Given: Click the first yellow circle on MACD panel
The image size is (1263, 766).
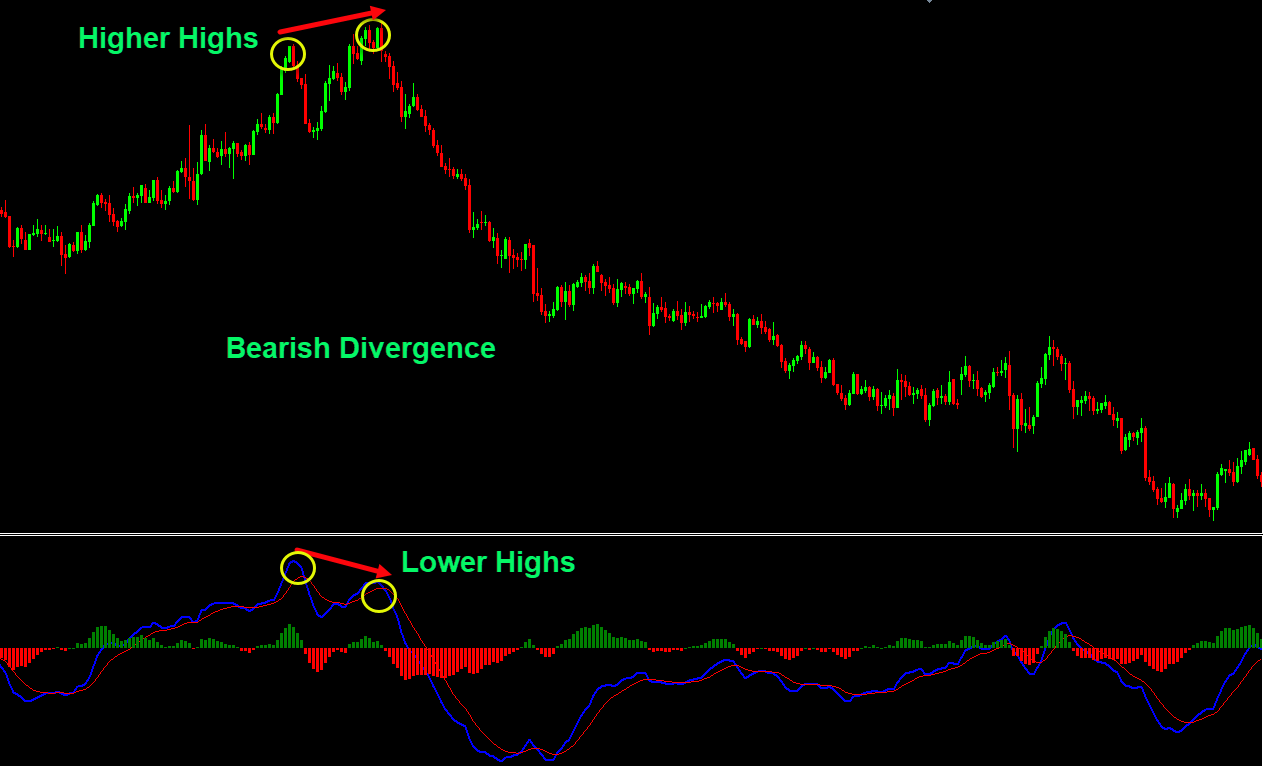Looking at the screenshot, I should point(297,568).
